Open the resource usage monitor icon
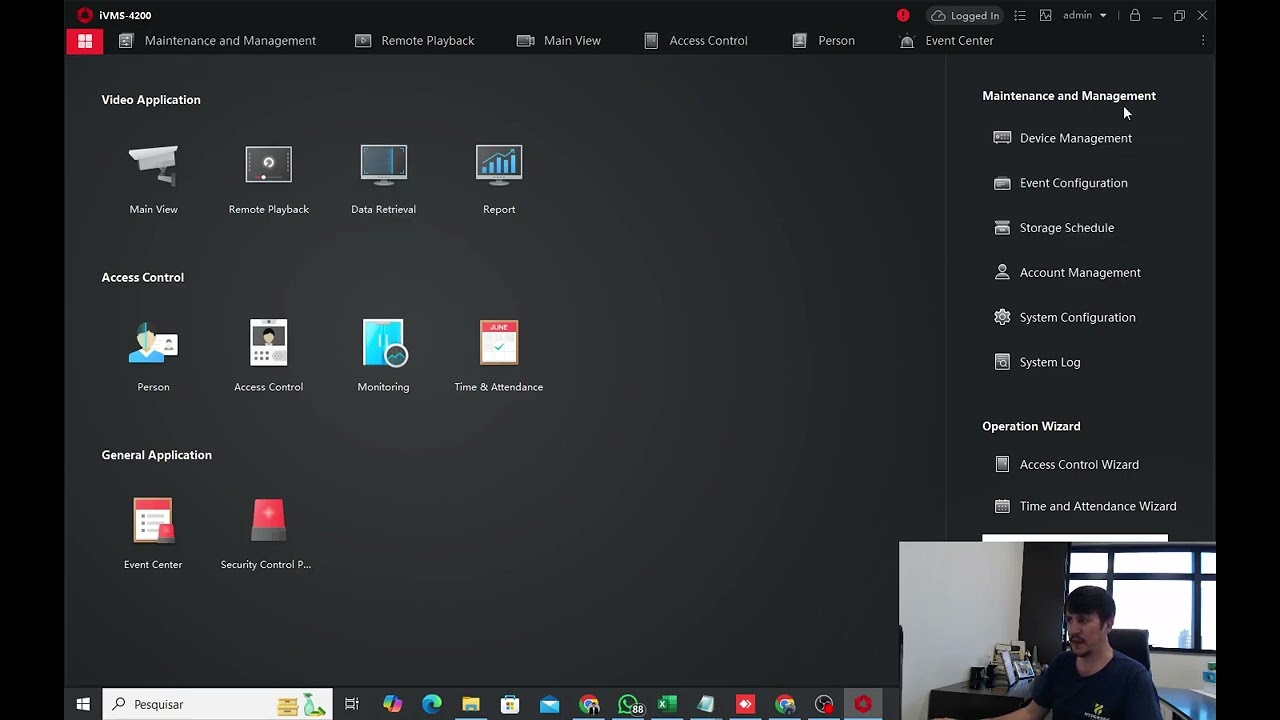1280x720 pixels. [x=1045, y=15]
